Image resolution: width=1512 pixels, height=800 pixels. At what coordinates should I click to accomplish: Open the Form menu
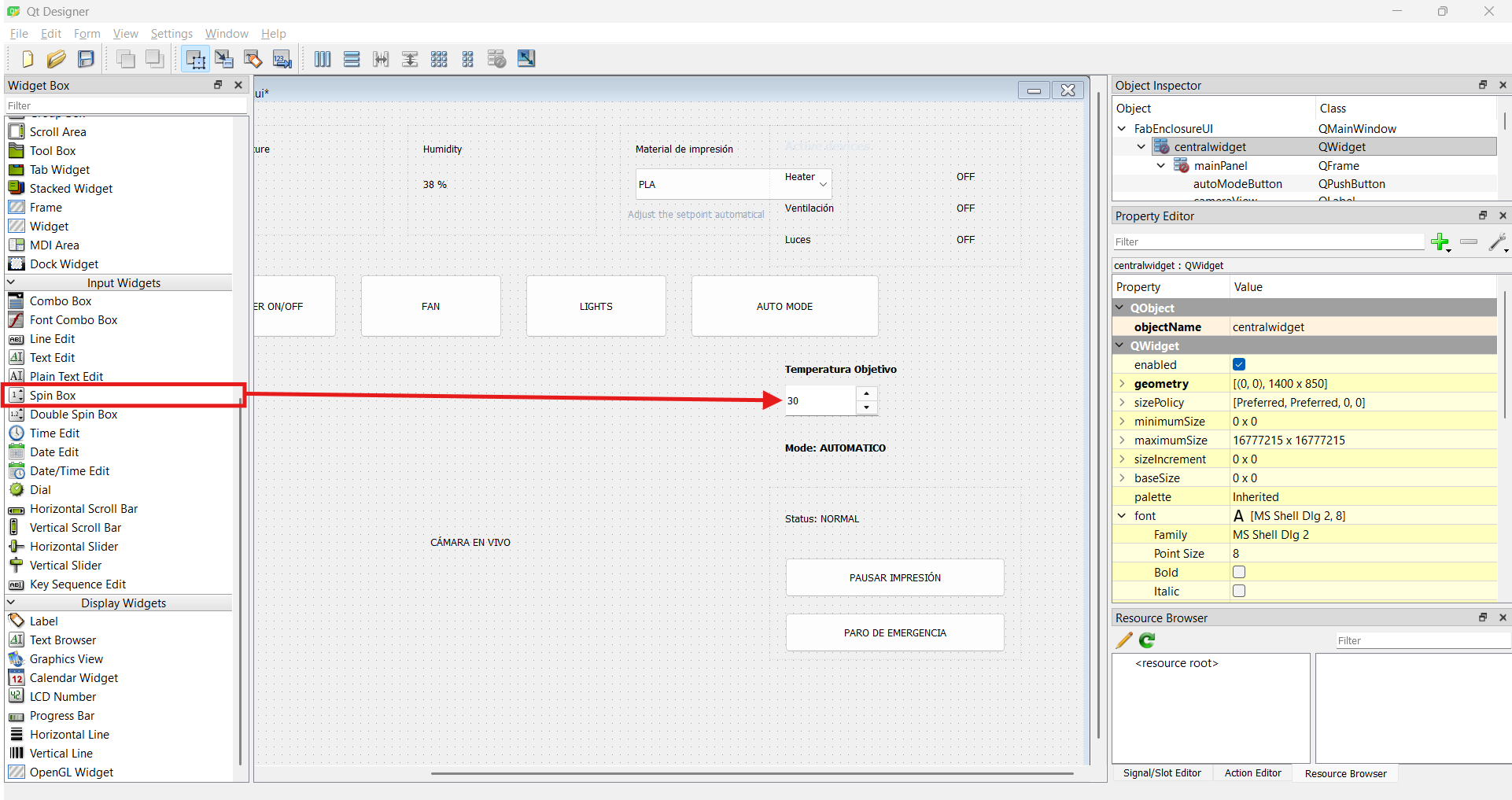tap(87, 34)
